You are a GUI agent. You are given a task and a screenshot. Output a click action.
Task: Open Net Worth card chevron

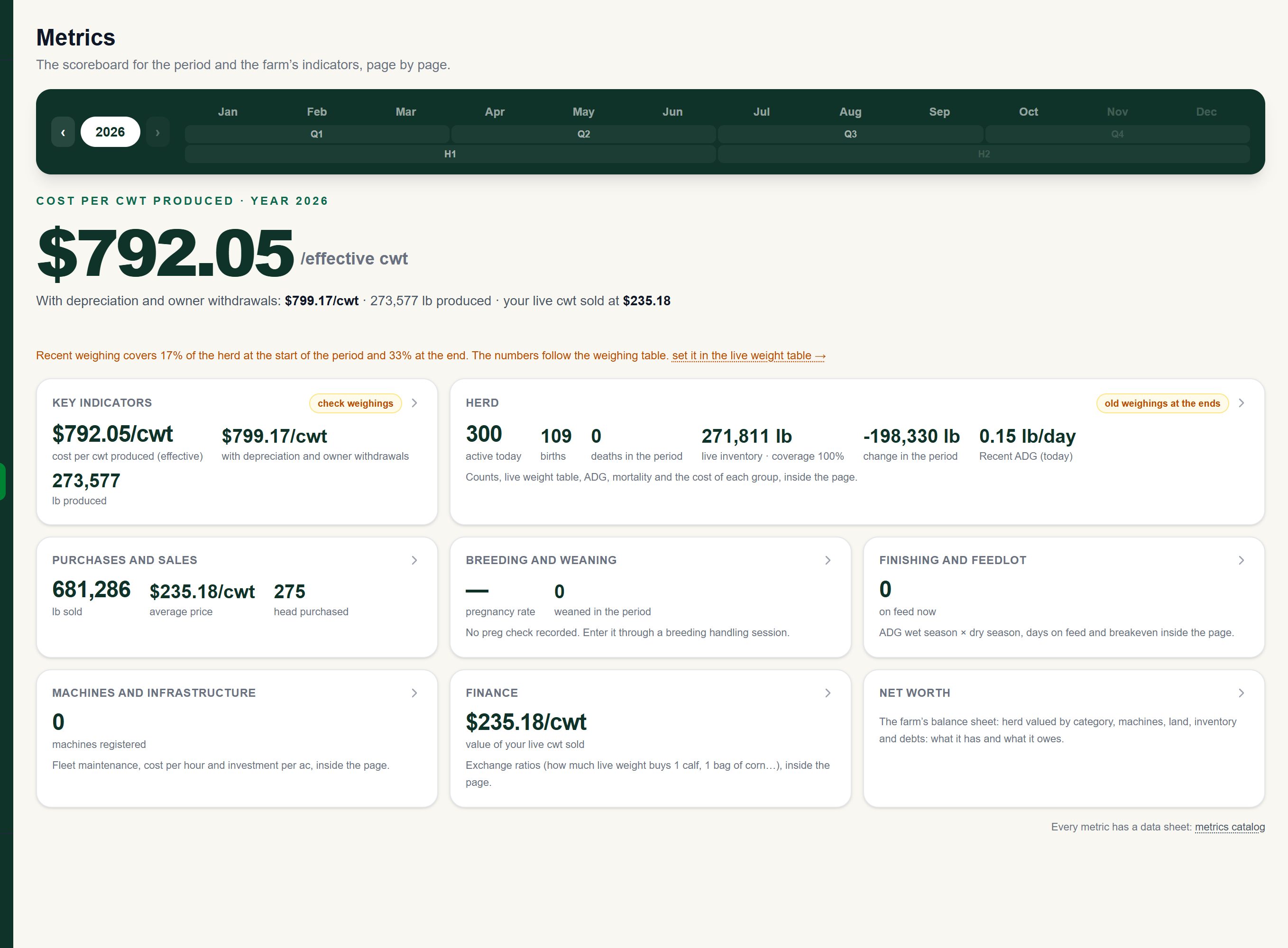(1242, 693)
